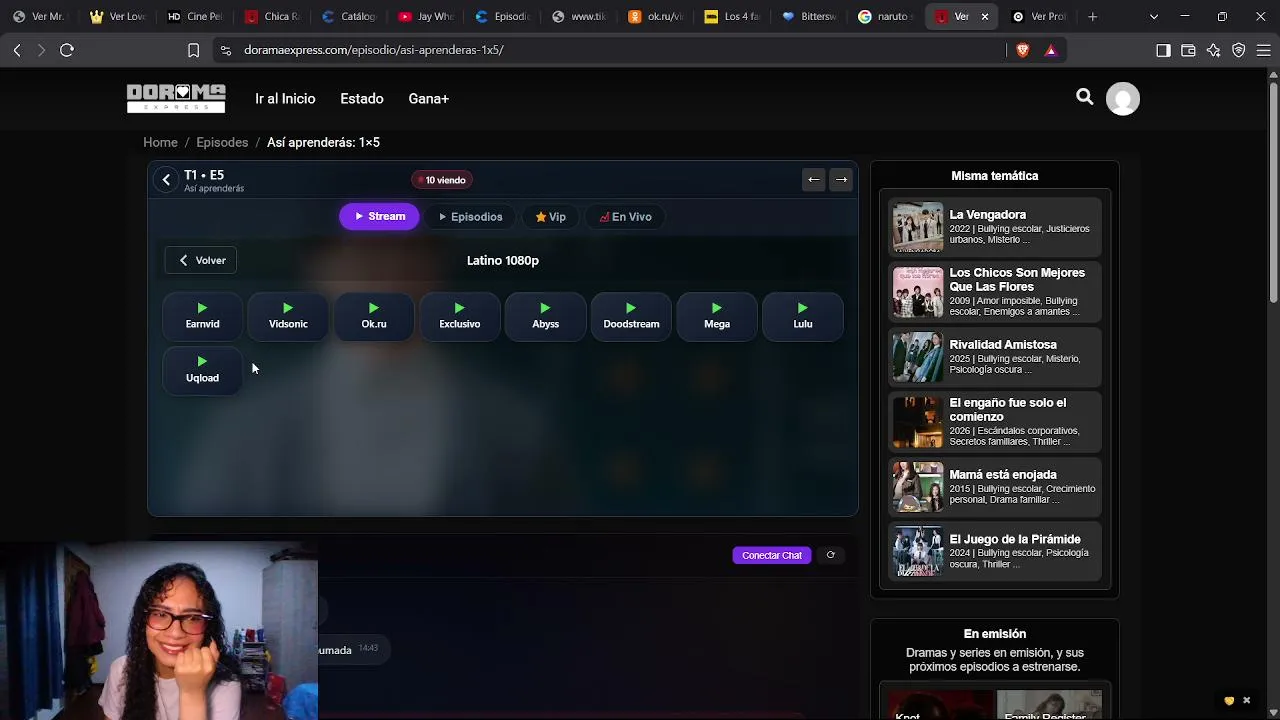Open the La Vengadora title link
Viewport: 1280px width, 720px height.
[987, 215]
